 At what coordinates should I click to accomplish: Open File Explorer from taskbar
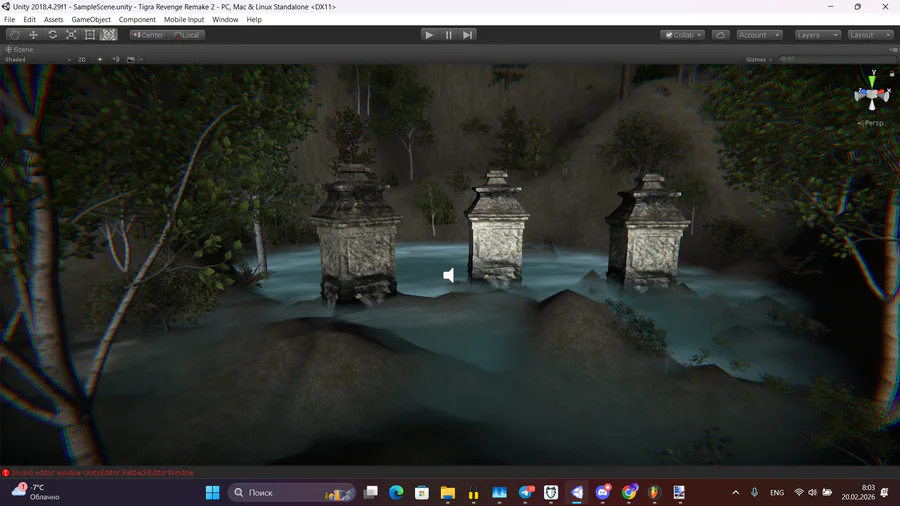(x=448, y=493)
